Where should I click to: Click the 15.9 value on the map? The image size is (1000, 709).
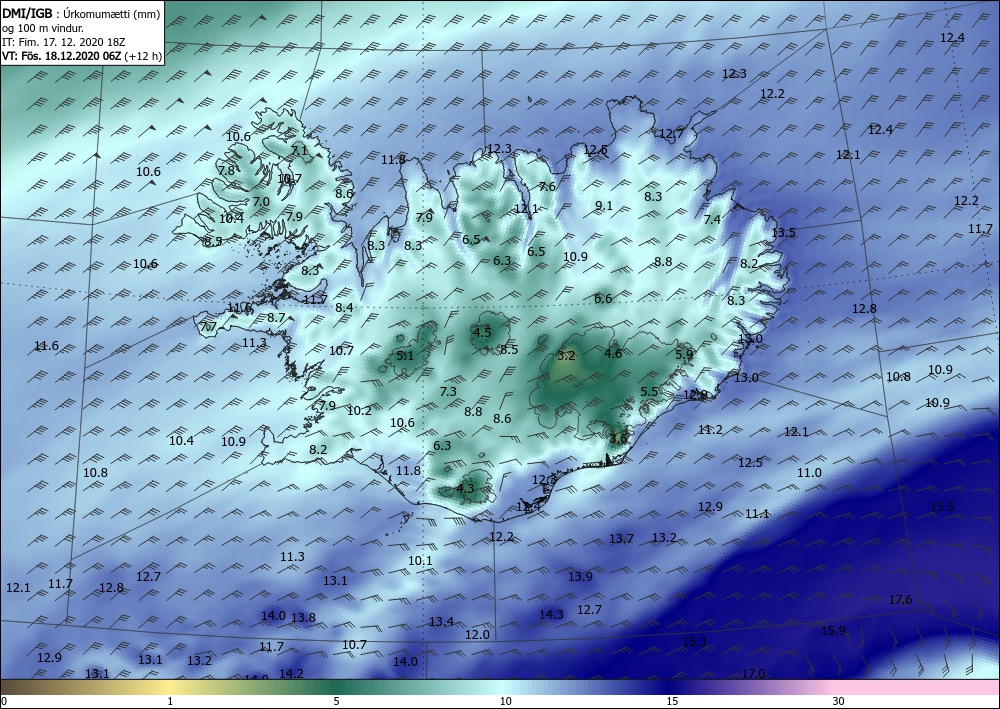coord(833,631)
